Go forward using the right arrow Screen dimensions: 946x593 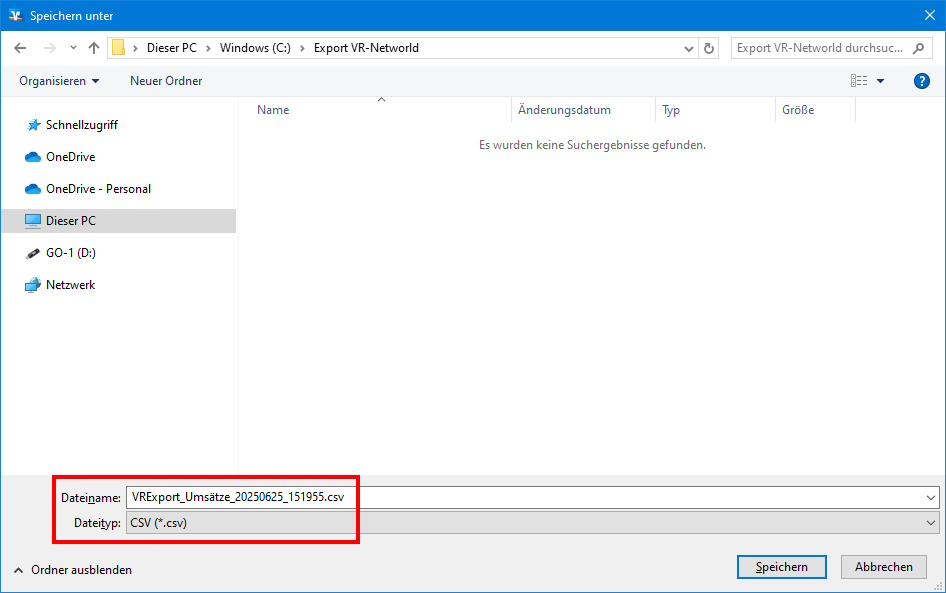tap(49, 48)
